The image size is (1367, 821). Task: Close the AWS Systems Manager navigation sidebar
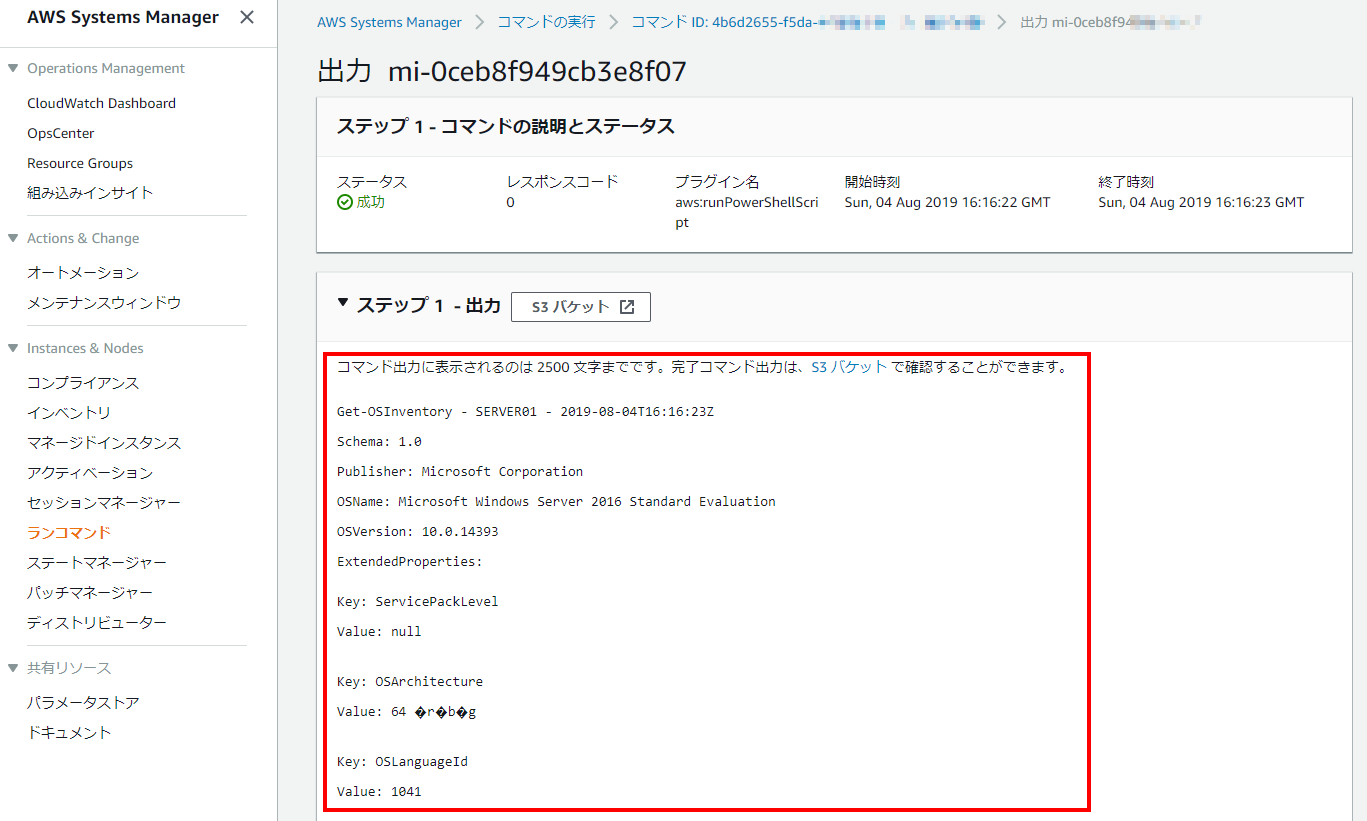tap(246, 16)
